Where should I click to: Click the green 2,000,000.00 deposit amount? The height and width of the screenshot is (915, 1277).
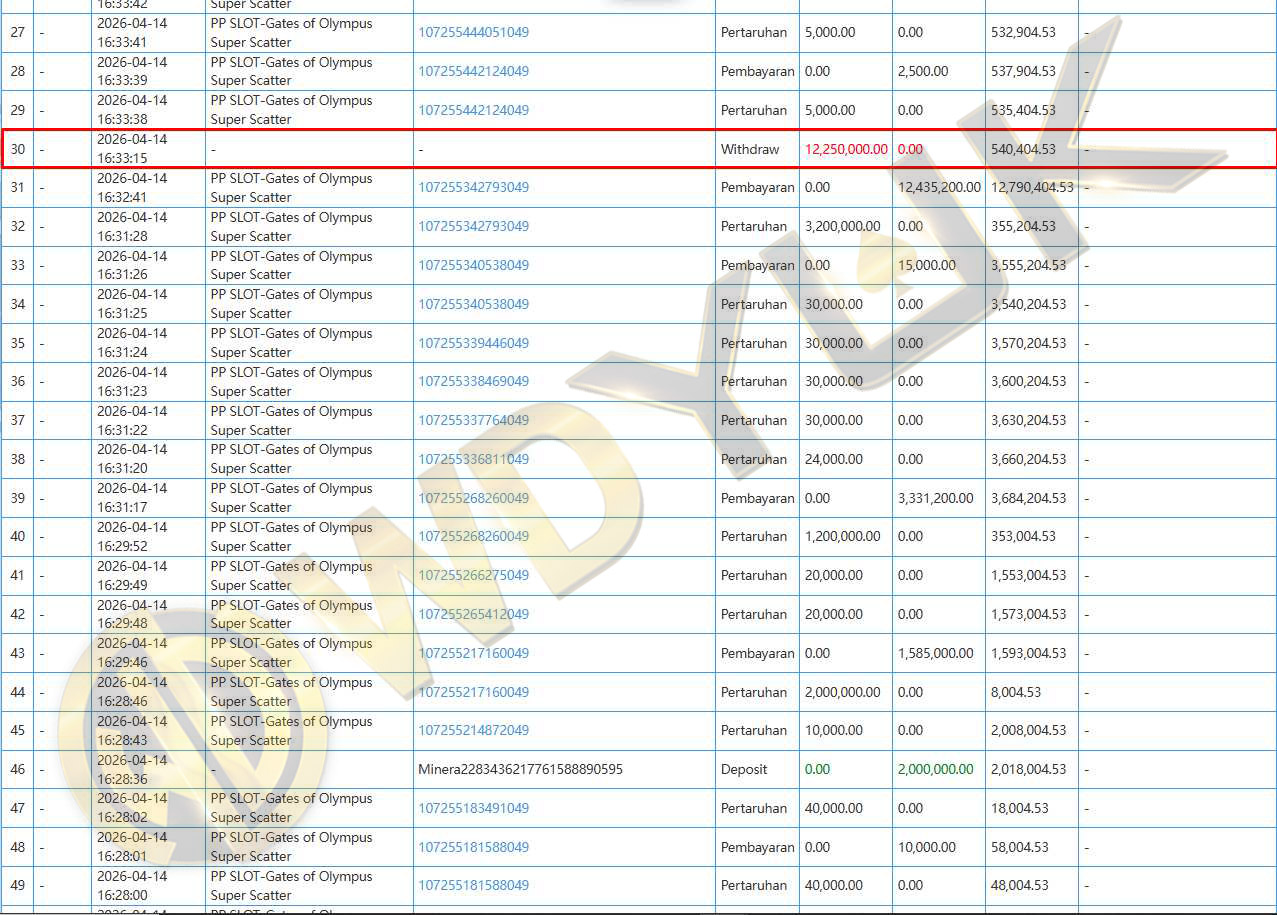(935, 769)
